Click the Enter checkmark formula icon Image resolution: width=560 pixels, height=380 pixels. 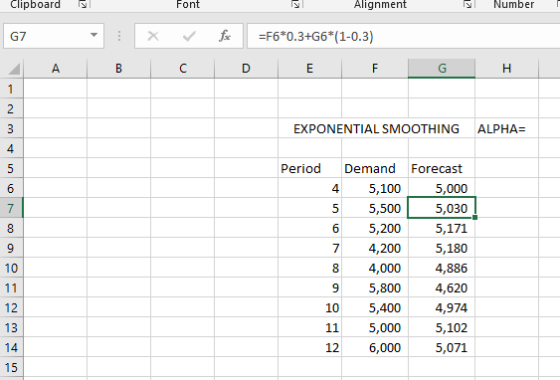pos(189,36)
